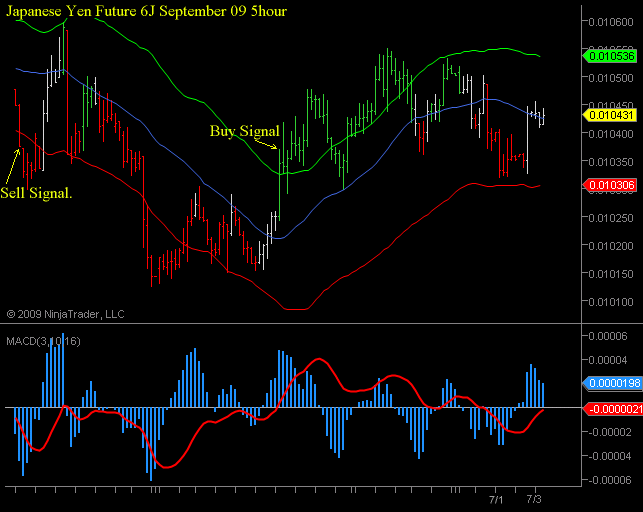Click the yellow 0.010431 current price marker
Screen dimensions: 643x512
tap(609, 116)
